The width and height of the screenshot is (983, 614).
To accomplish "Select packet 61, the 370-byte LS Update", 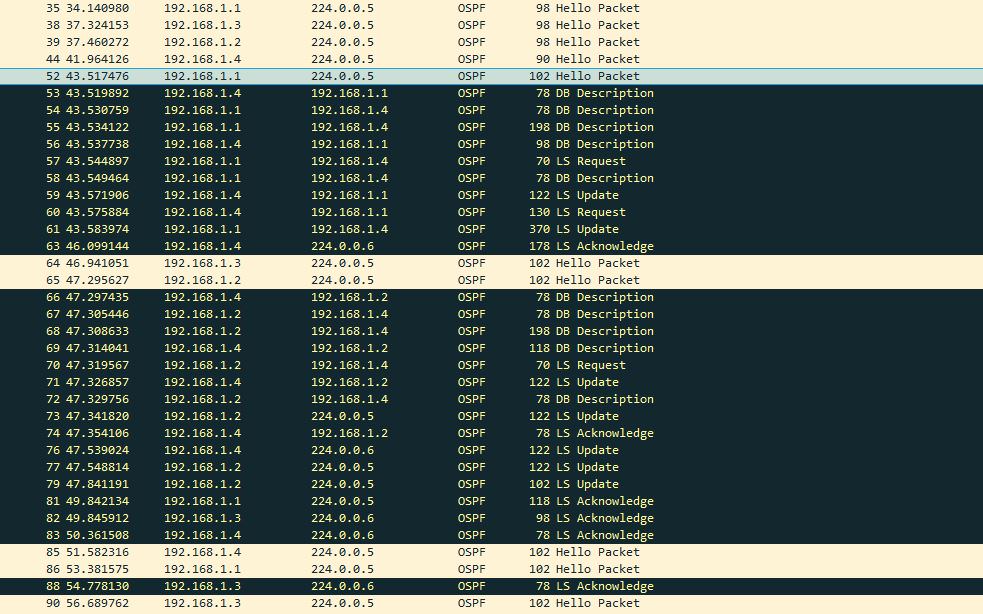I will coord(300,228).
